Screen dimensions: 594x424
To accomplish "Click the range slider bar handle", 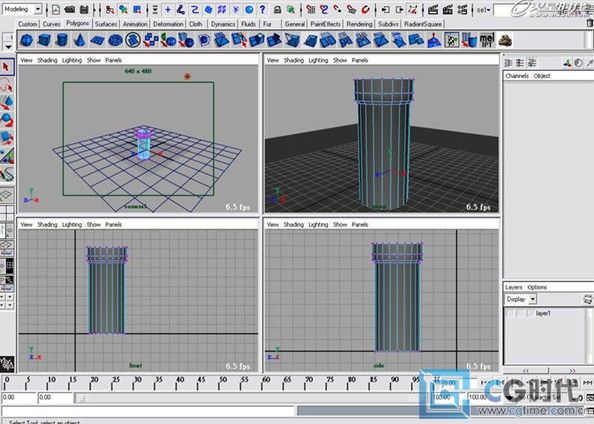I will [x=81, y=398].
